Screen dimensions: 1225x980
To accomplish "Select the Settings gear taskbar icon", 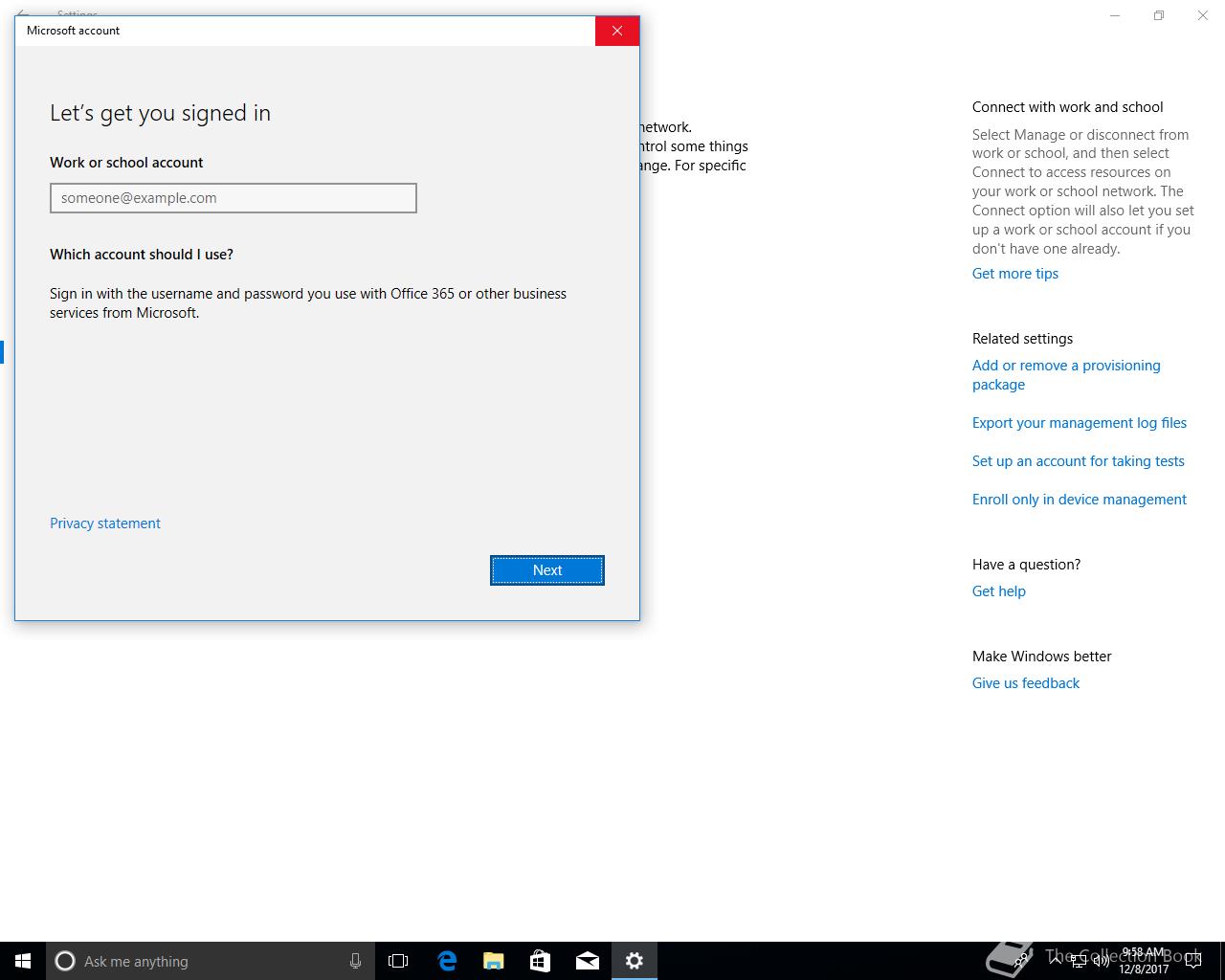I will (x=634, y=961).
